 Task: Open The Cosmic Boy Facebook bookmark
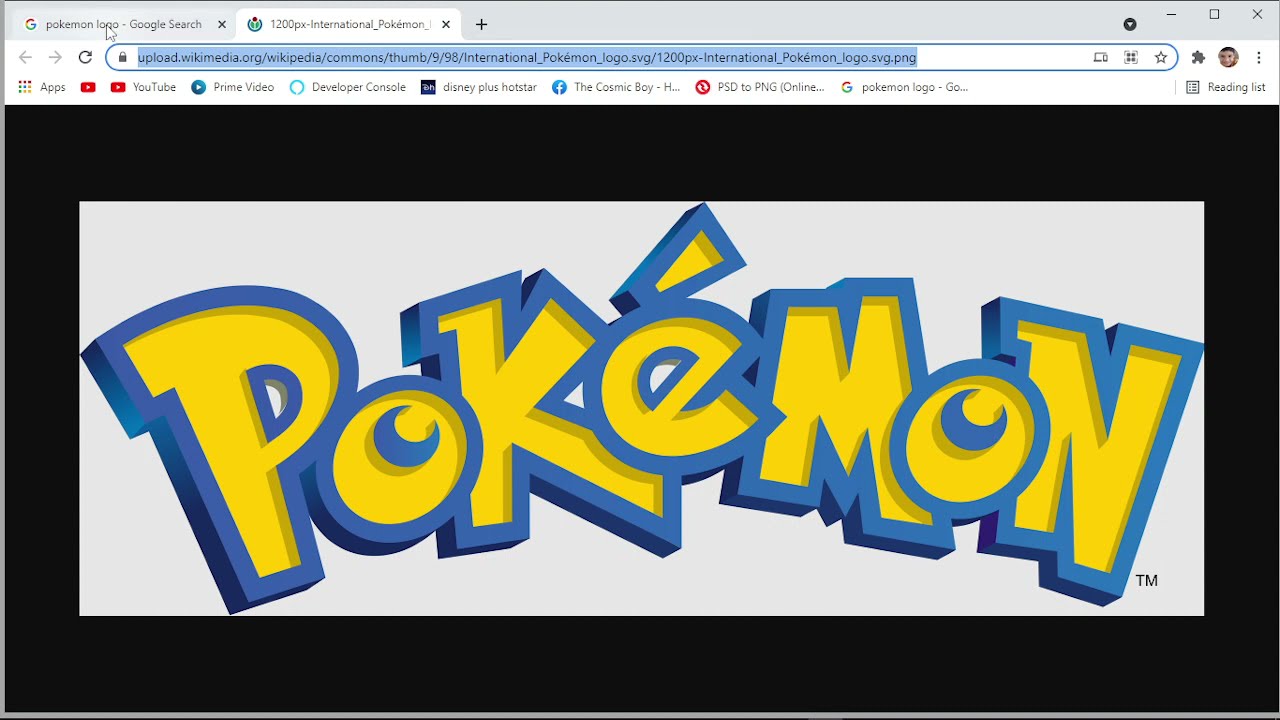(x=616, y=87)
